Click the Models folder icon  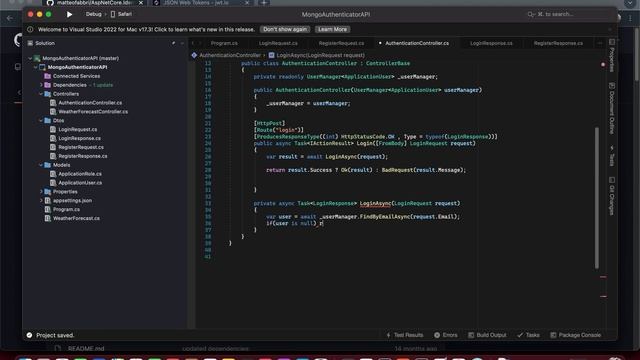47,165
